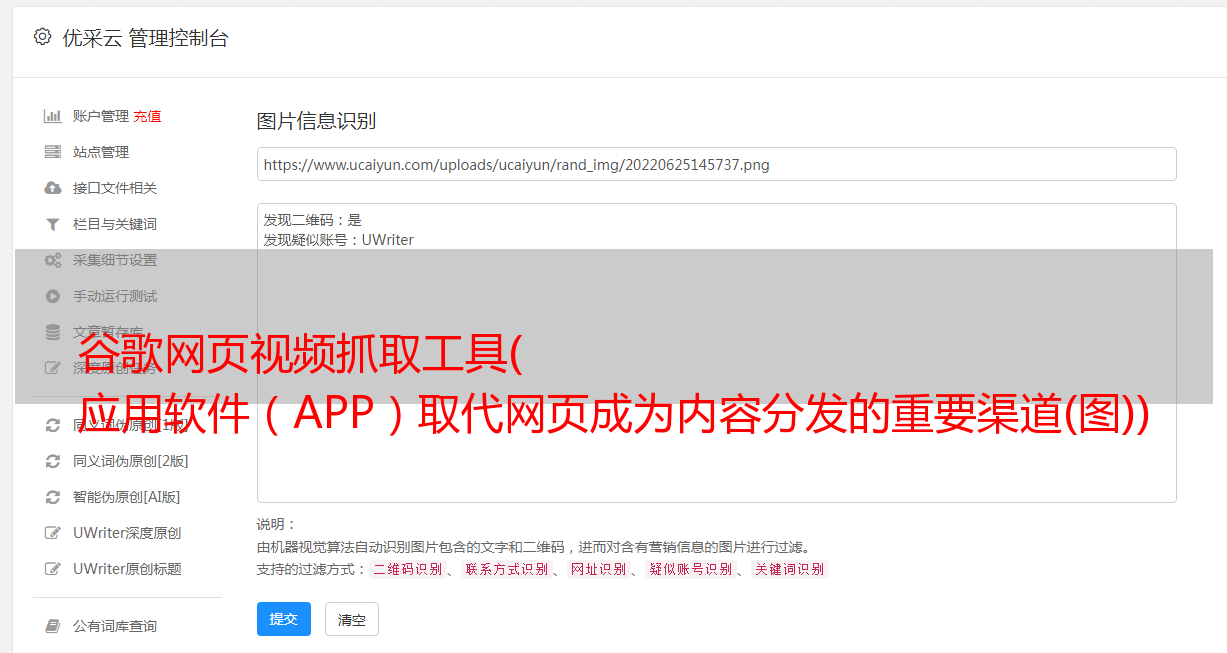Image resolution: width=1227 pixels, height=653 pixels.
Task: Click the edit icon beside UWriter原创标题
Action: tap(53, 569)
